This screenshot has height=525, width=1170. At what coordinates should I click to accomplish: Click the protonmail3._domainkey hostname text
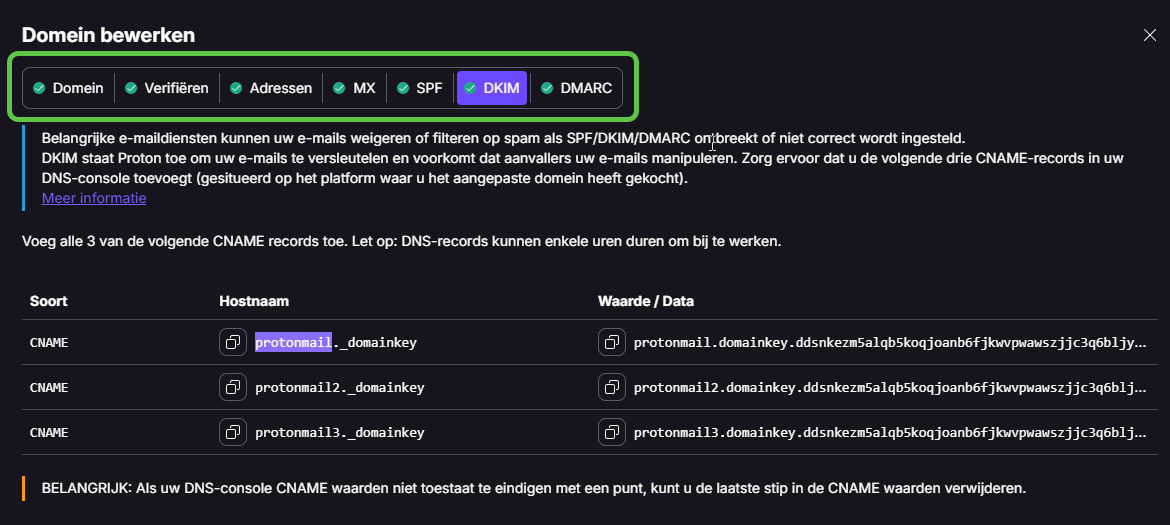340,432
